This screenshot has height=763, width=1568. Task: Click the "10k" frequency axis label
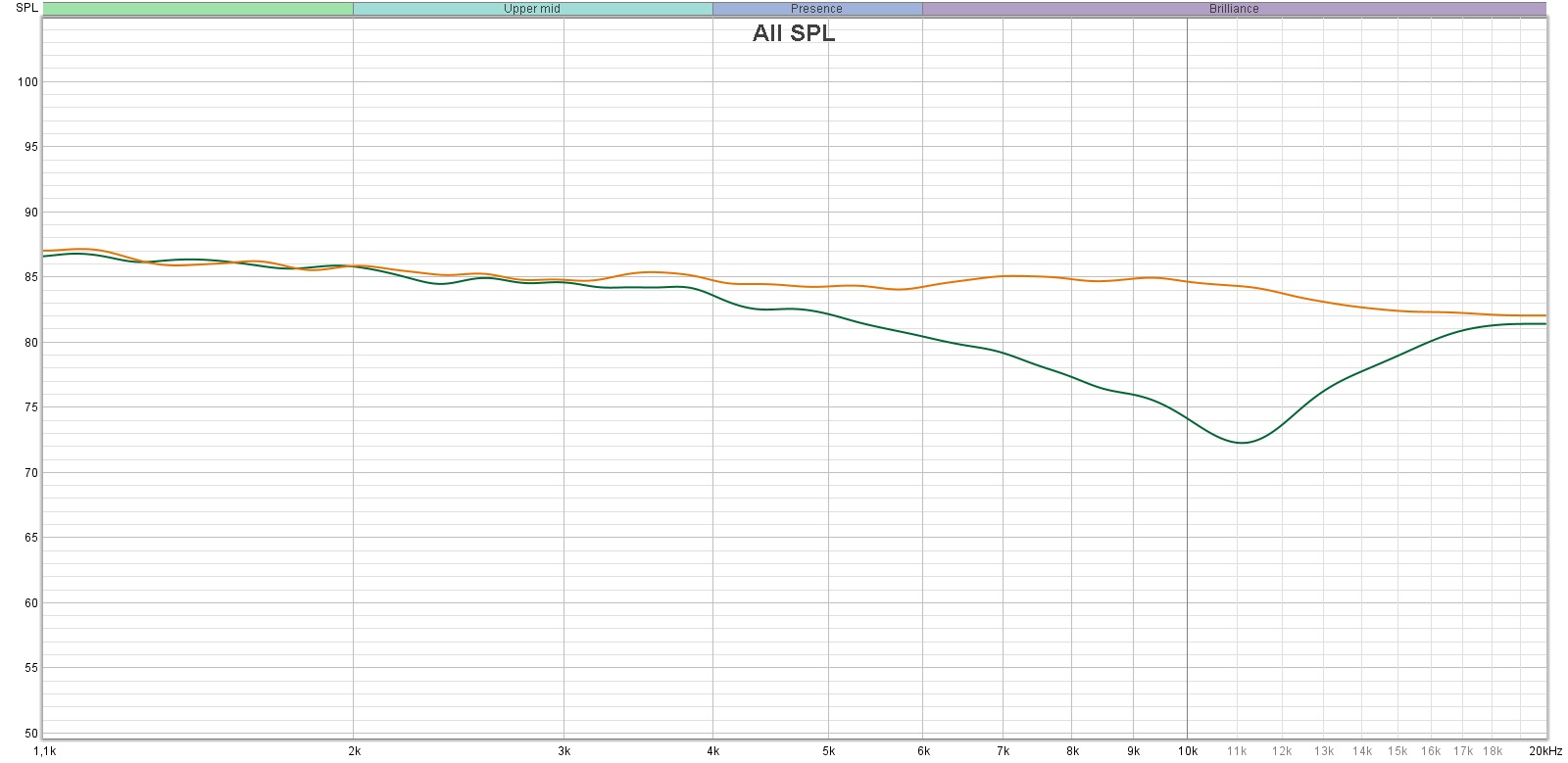[x=1188, y=751]
